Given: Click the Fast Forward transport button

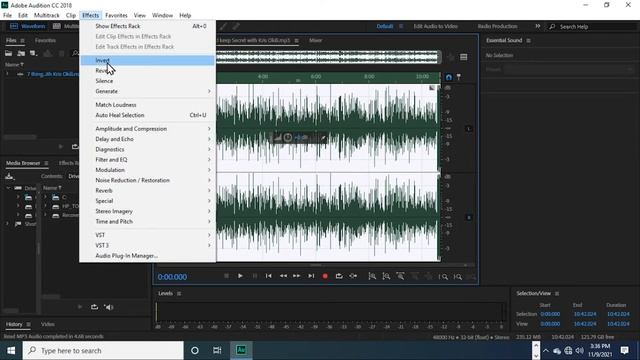Looking at the screenshot, I should pos(297,276).
